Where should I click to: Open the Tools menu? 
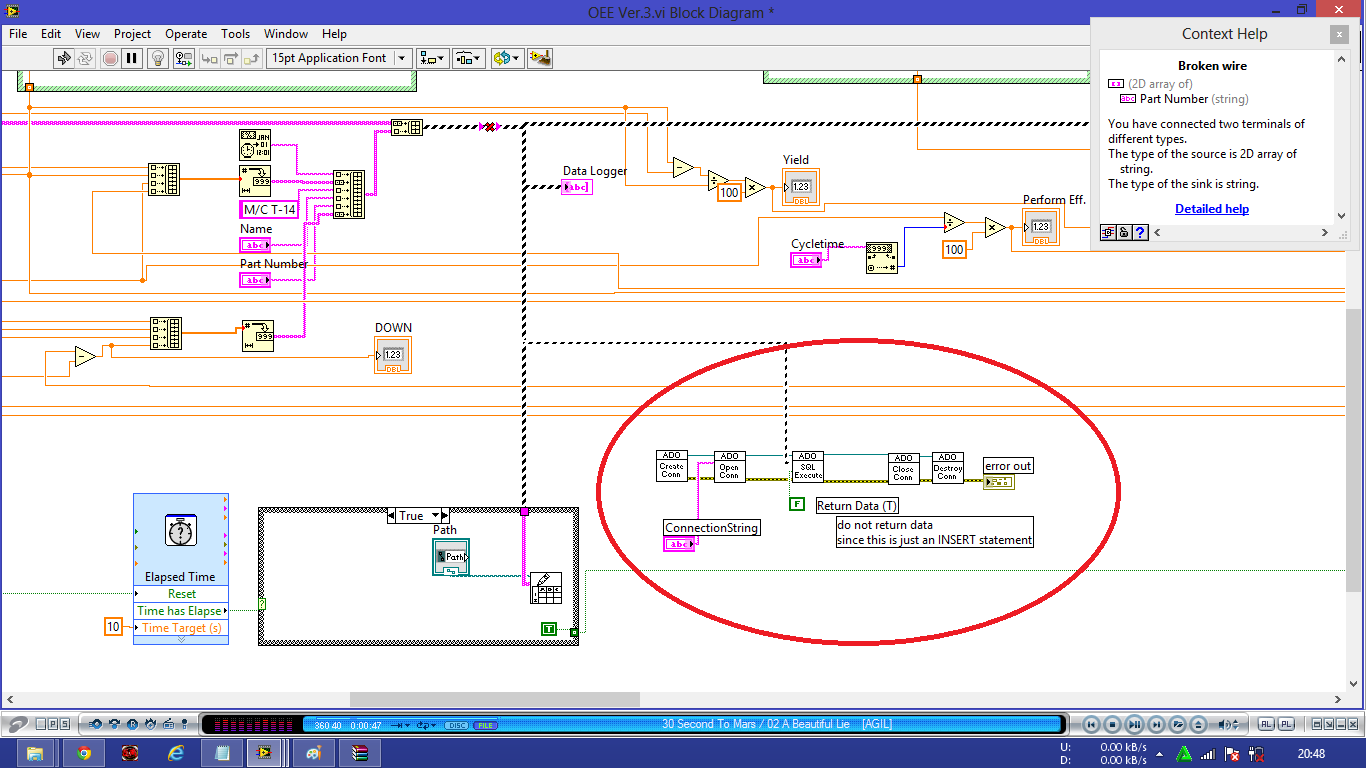(x=235, y=33)
